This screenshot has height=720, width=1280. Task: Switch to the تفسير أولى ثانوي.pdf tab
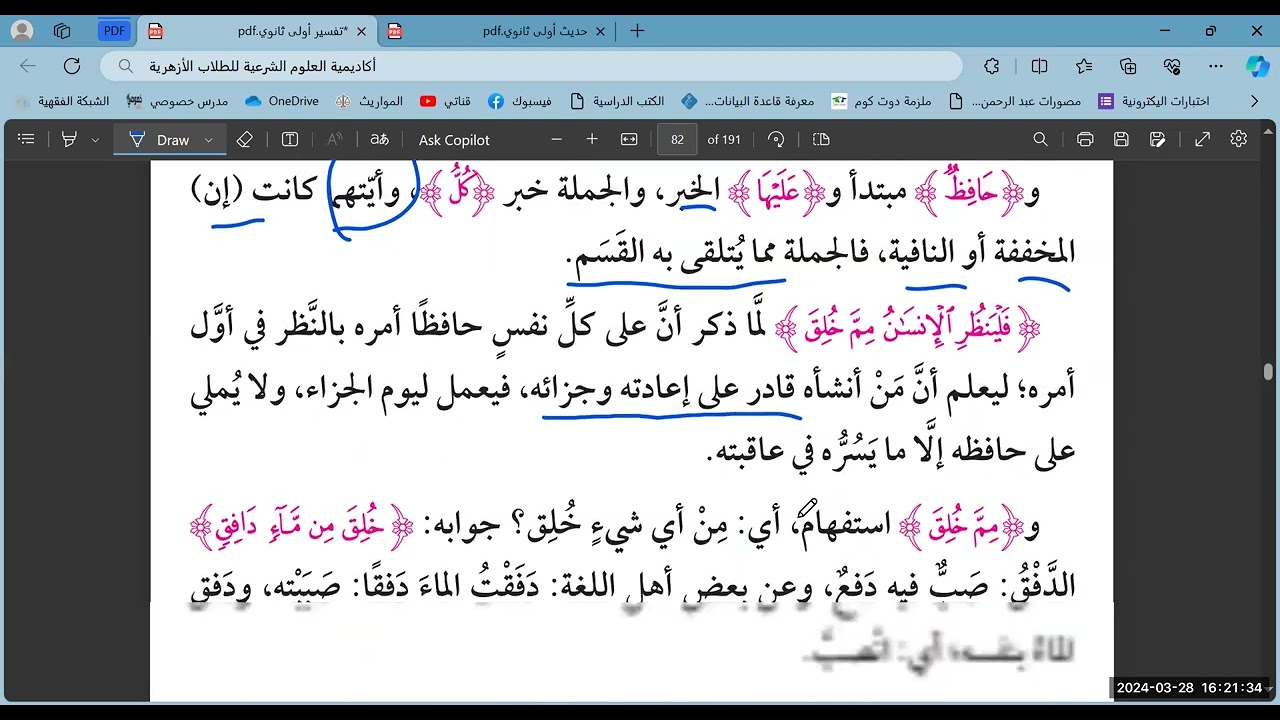coord(256,31)
